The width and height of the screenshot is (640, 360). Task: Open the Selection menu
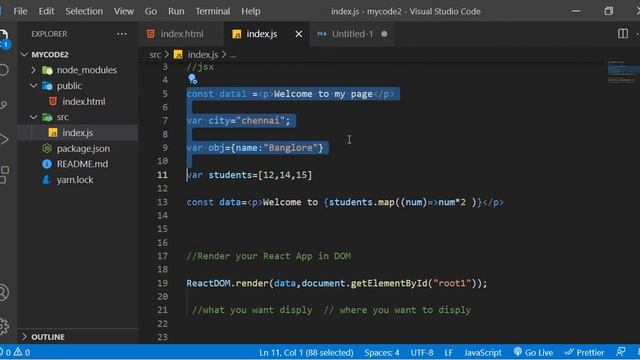[84, 11]
